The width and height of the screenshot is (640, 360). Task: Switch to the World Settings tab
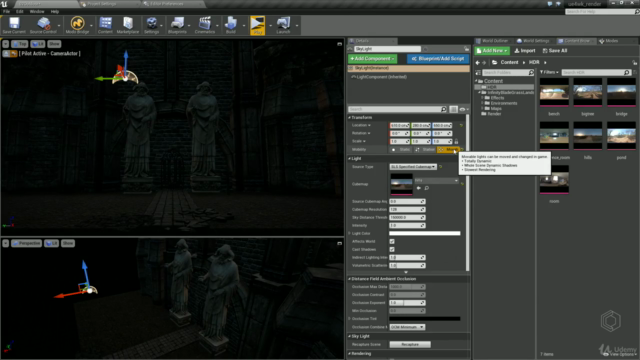533,41
